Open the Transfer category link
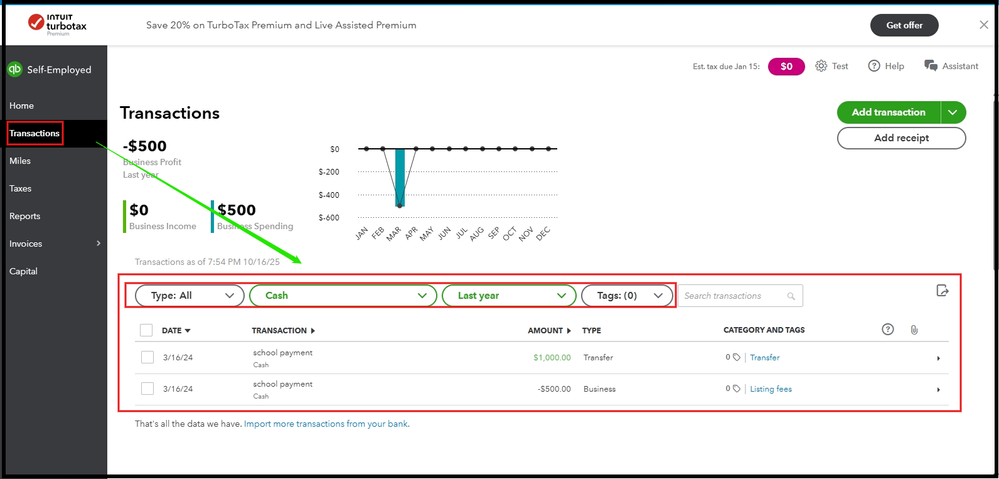 [765, 357]
